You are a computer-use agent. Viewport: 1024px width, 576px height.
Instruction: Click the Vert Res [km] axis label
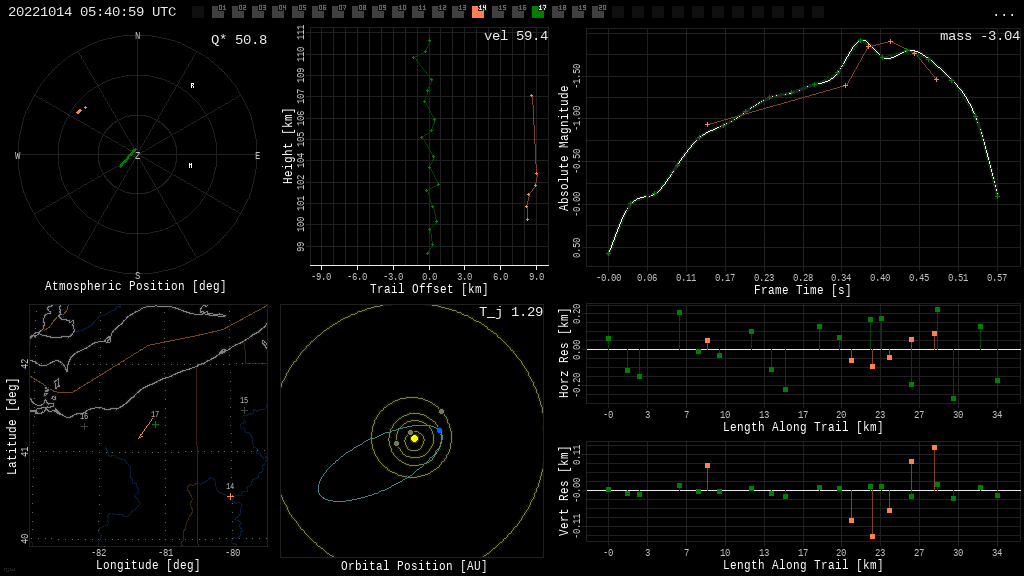(564, 492)
